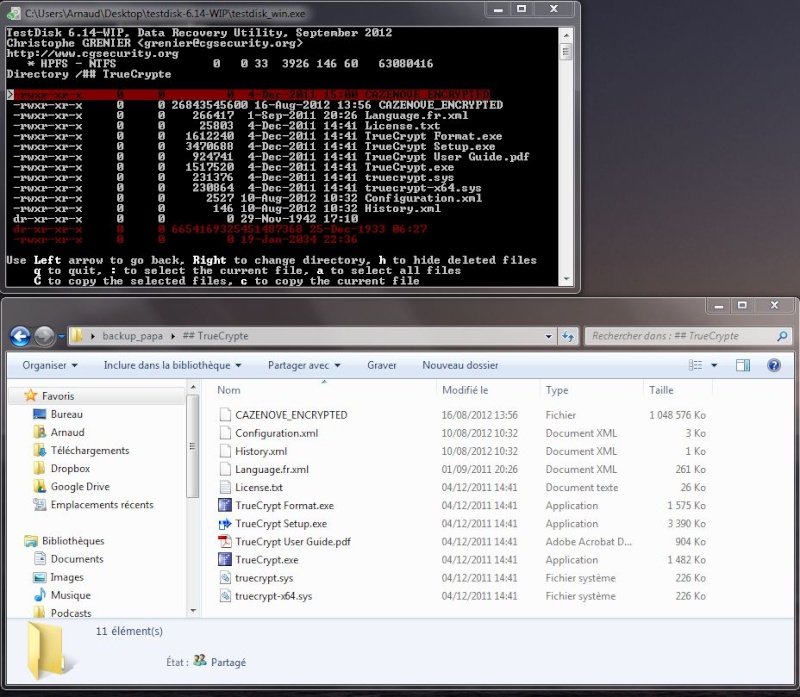The image size is (800, 697).
Task: Open Téléchargements in navigation pane
Action: point(90,451)
